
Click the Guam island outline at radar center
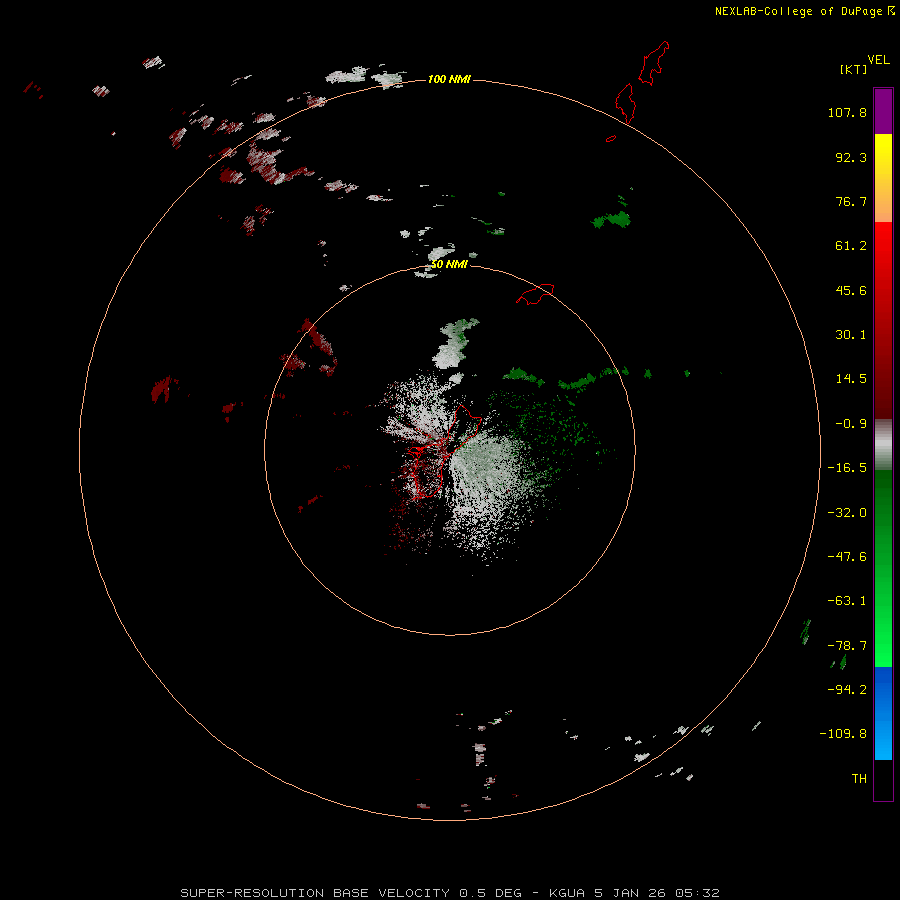443,452
